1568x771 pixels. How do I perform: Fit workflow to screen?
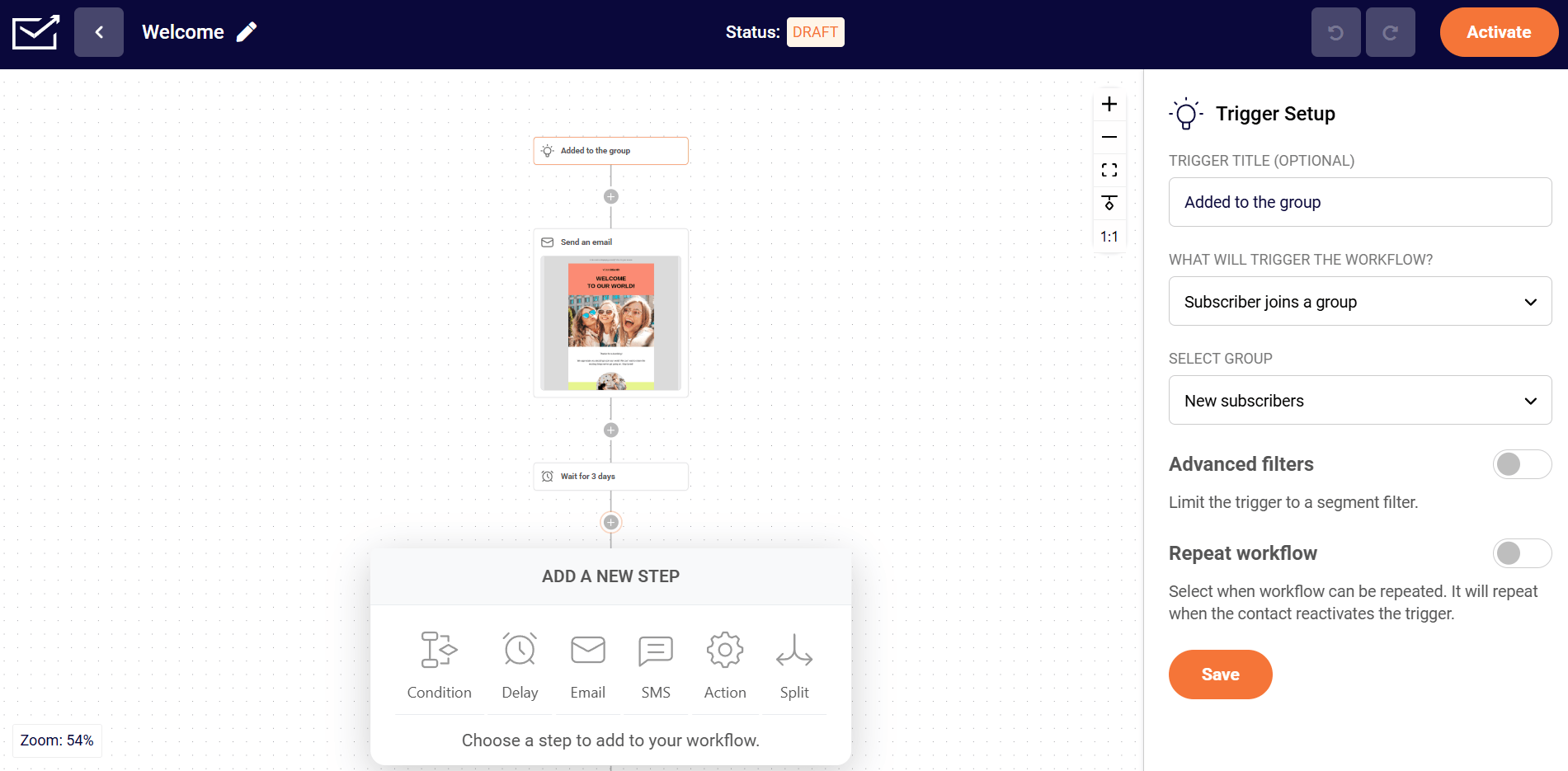point(1109,170)
